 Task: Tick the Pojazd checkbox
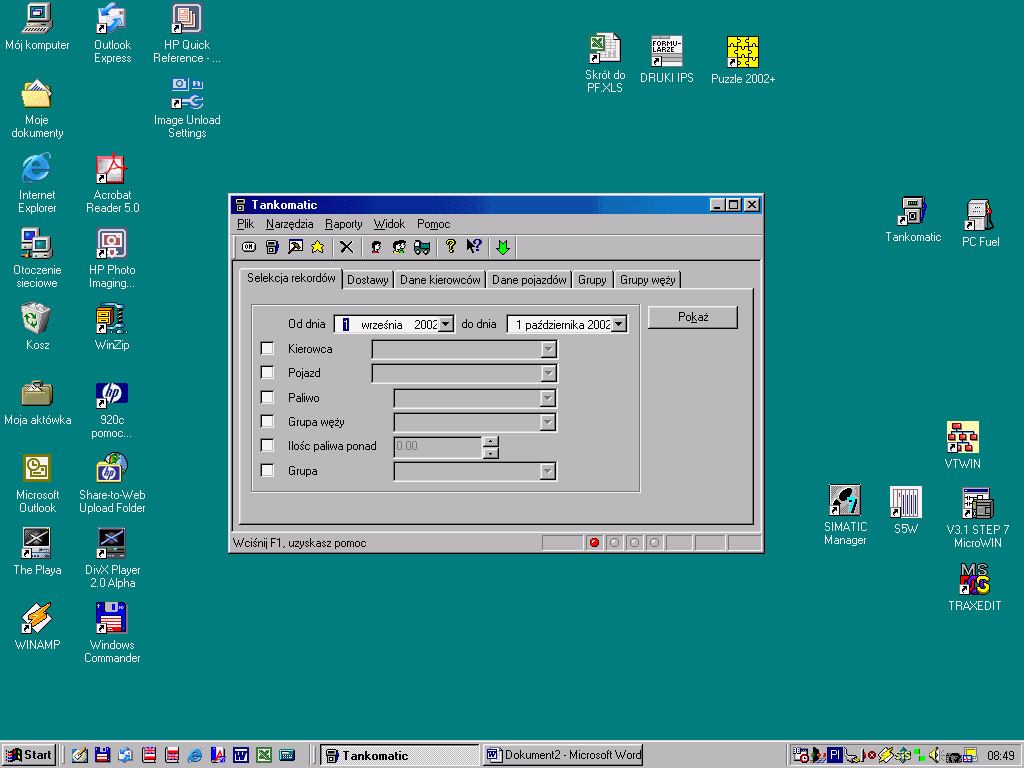point(267,373)
